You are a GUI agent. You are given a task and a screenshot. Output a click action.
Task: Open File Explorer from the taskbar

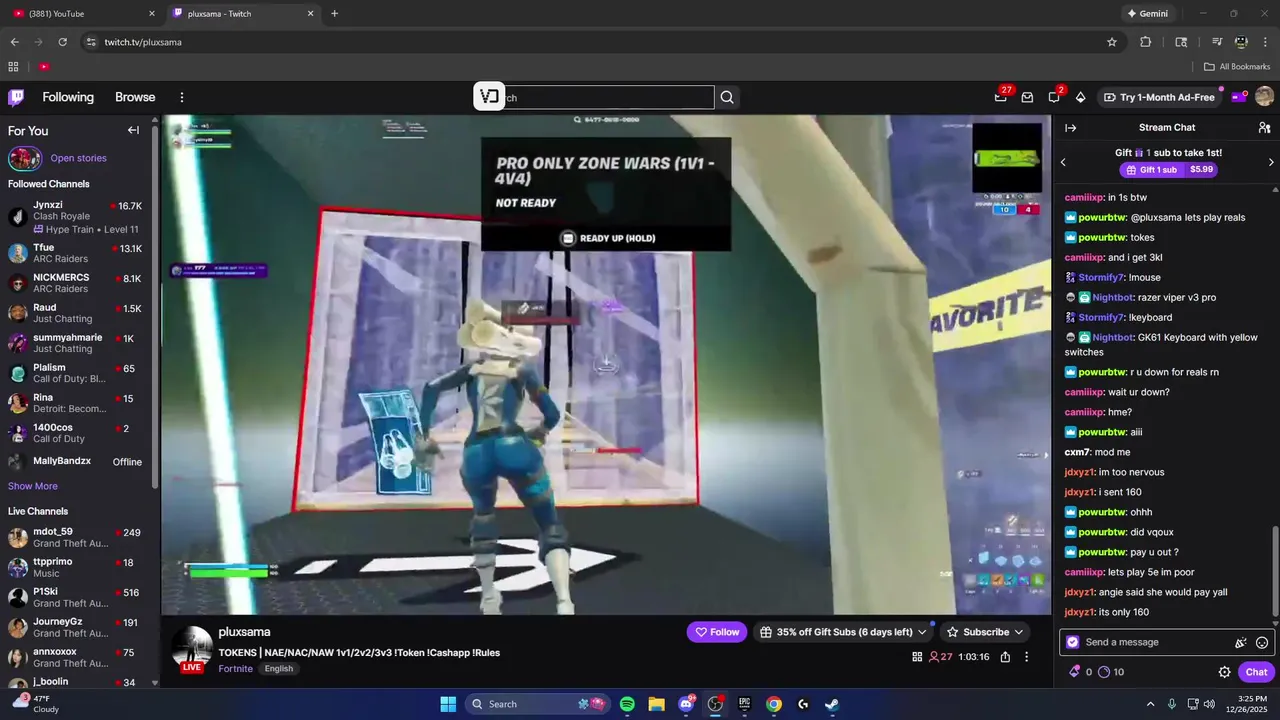point(656,704)
